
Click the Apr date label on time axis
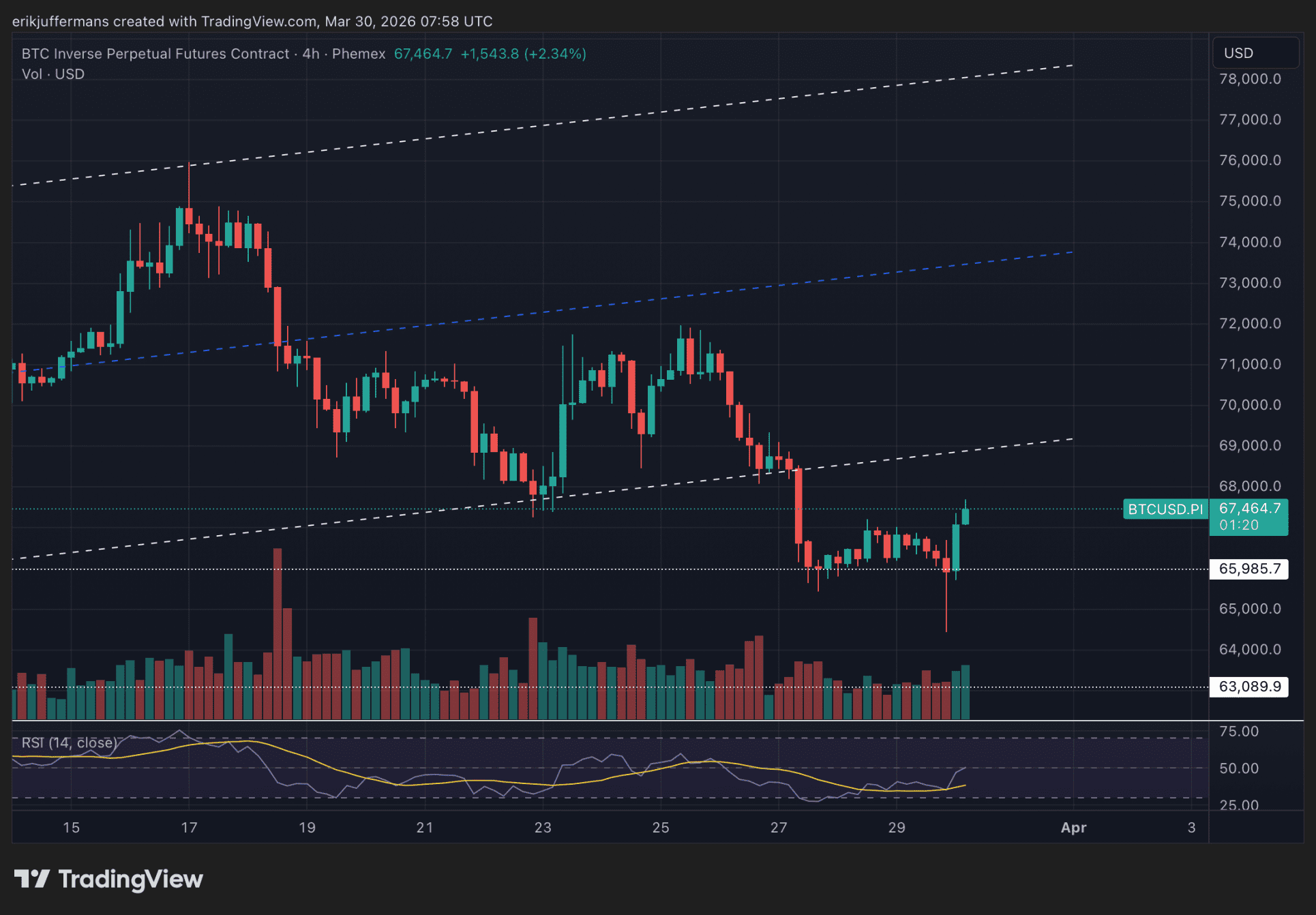(x=1073, y=827)
